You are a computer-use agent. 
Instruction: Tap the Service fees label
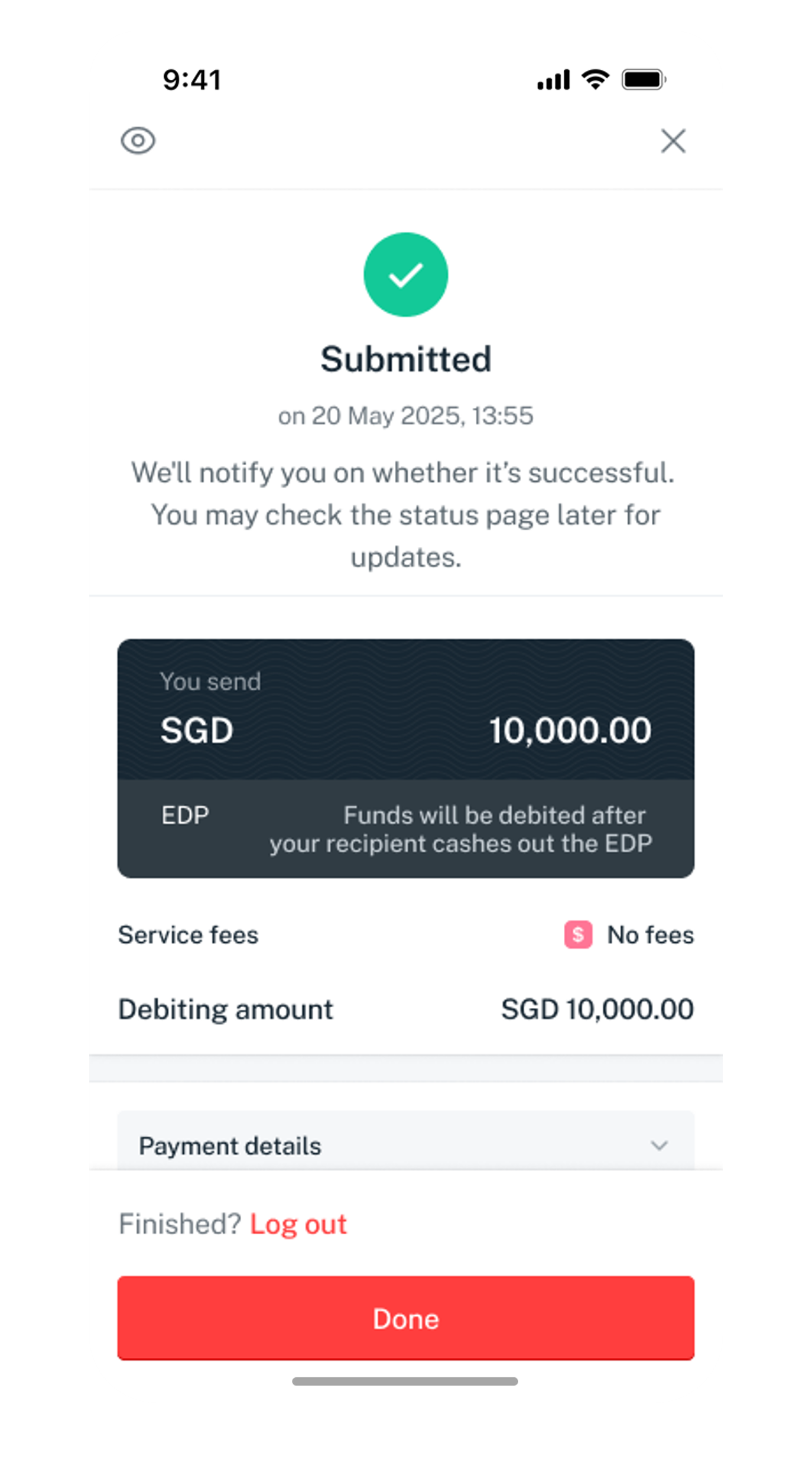(x=188, y=935)
